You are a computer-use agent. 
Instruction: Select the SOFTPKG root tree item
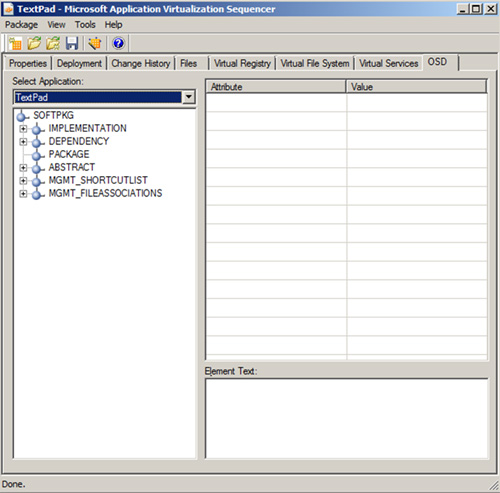53,115
